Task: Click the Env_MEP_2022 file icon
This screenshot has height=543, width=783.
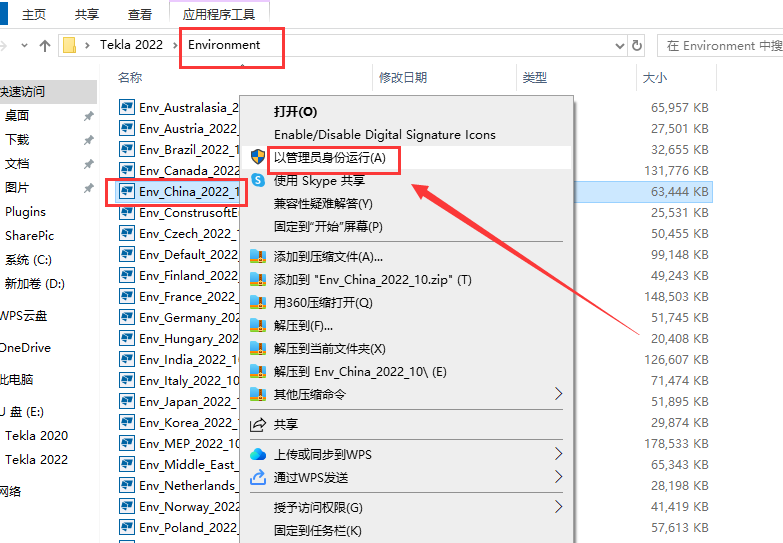Action: 127,443
